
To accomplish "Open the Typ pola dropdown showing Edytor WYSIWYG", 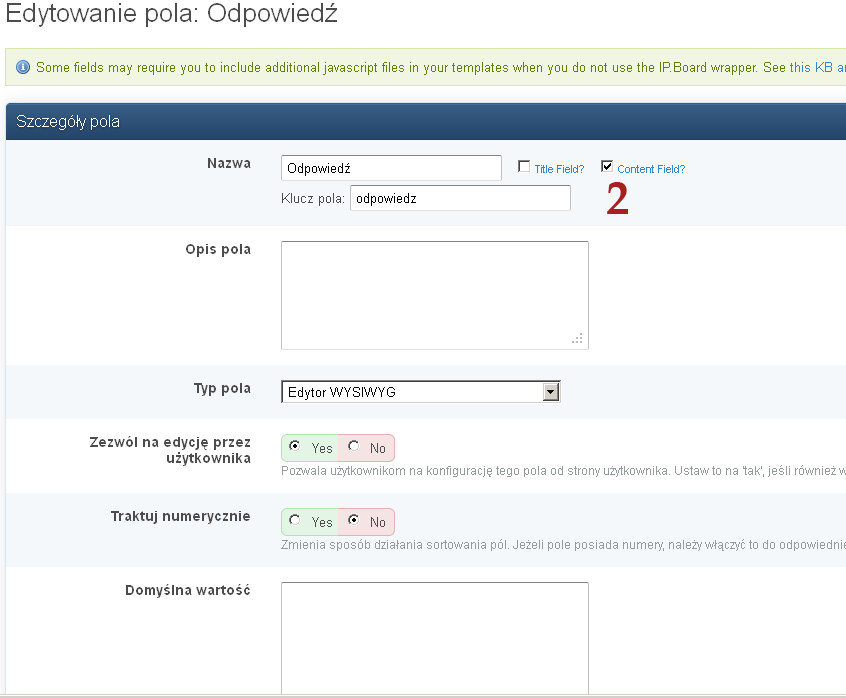I will click(411, 392).
